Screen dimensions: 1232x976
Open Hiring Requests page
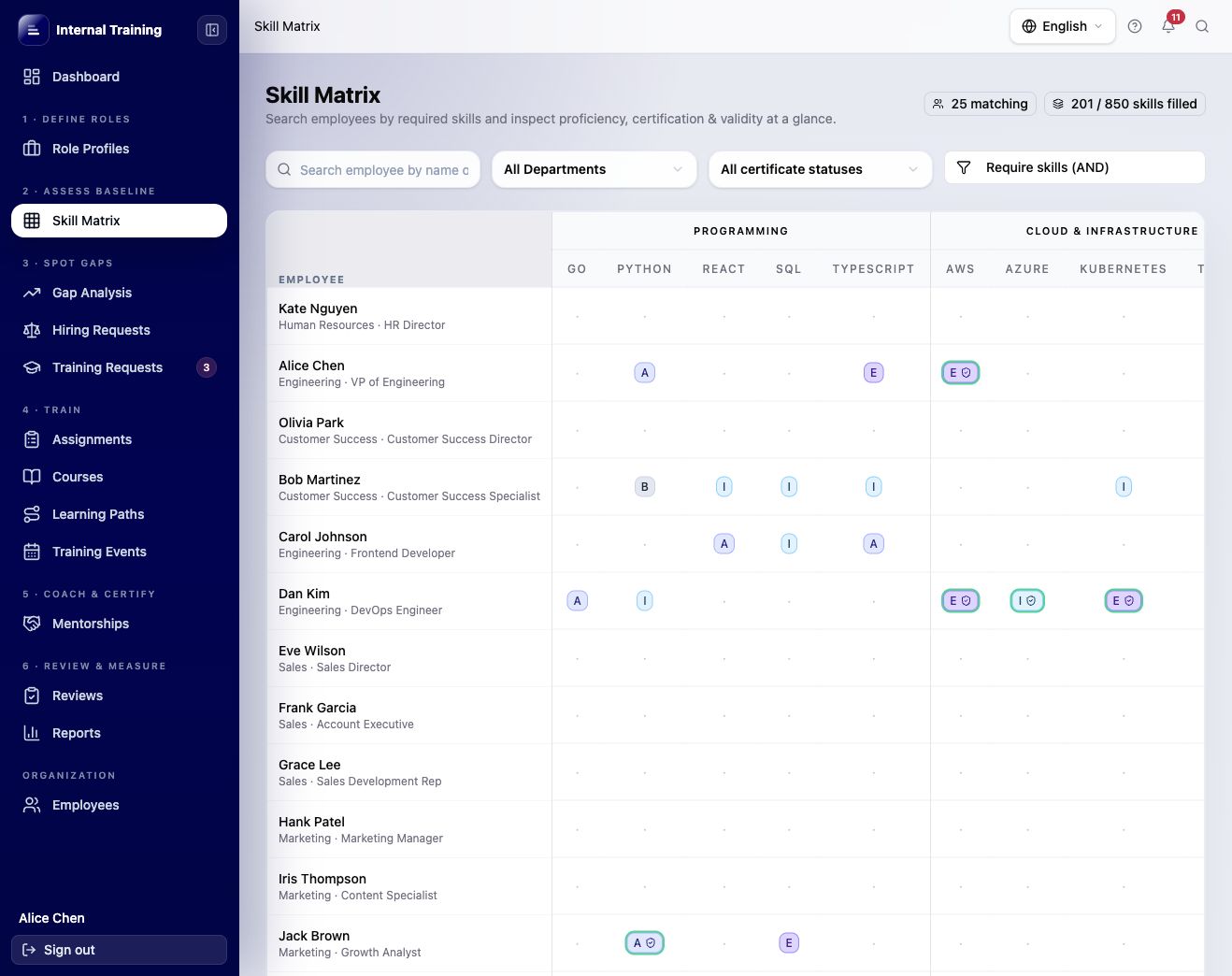(119, 330)
